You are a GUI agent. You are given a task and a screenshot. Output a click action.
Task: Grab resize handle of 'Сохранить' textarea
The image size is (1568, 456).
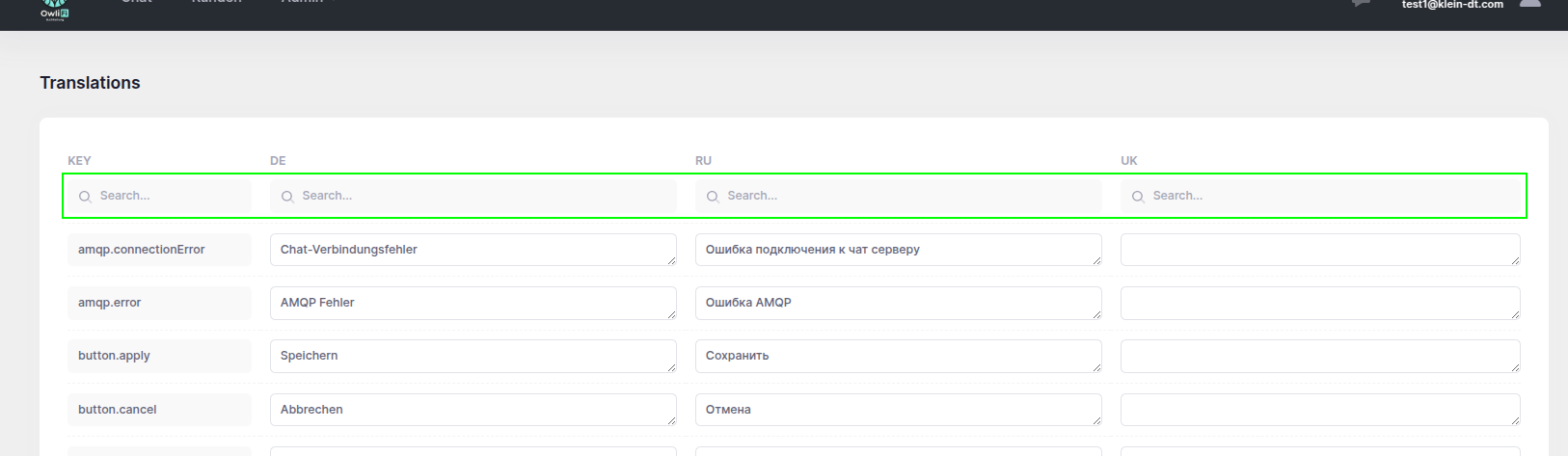pyautogui.click(x=1096, y=367)
